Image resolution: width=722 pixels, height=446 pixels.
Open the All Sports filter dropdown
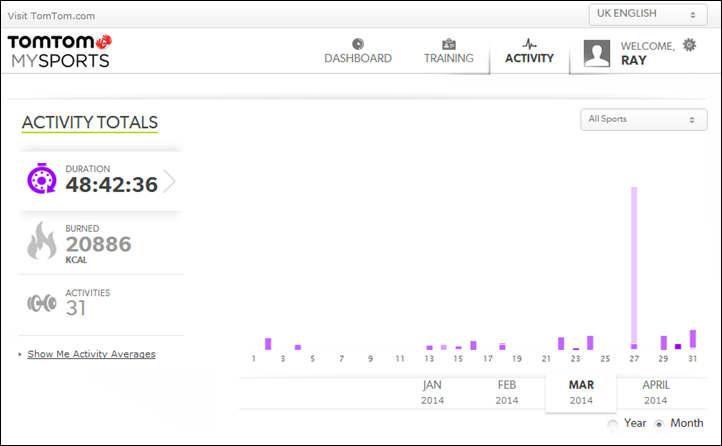tap(644, 120)
